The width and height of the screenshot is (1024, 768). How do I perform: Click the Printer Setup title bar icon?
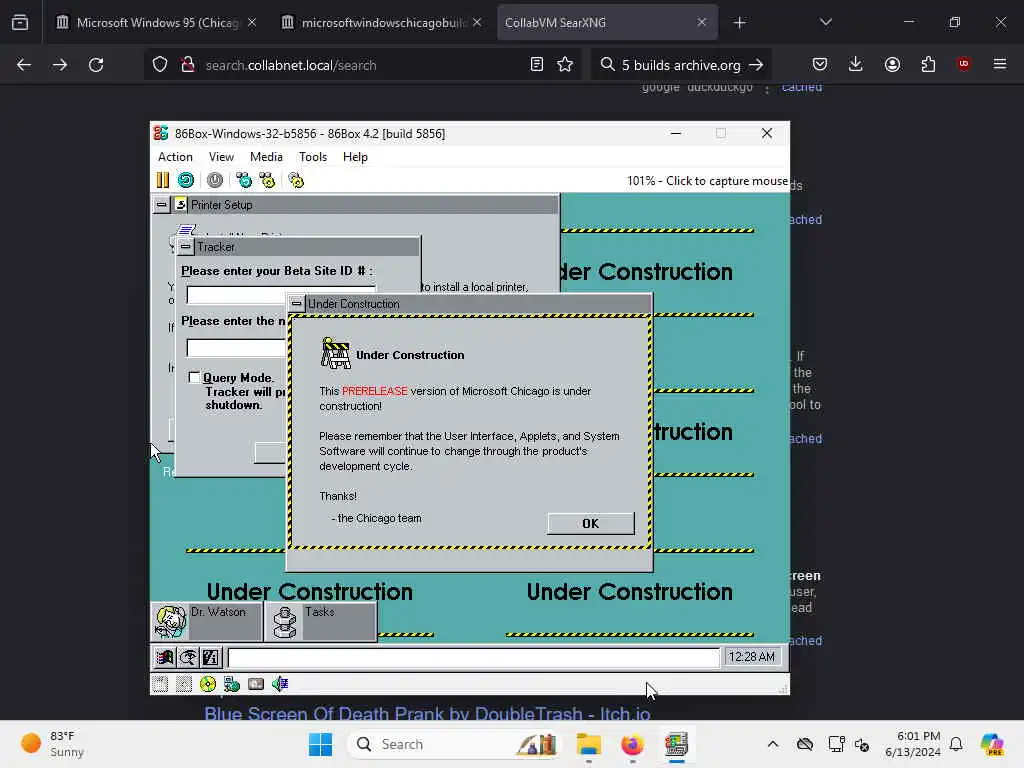pos(180,204)
